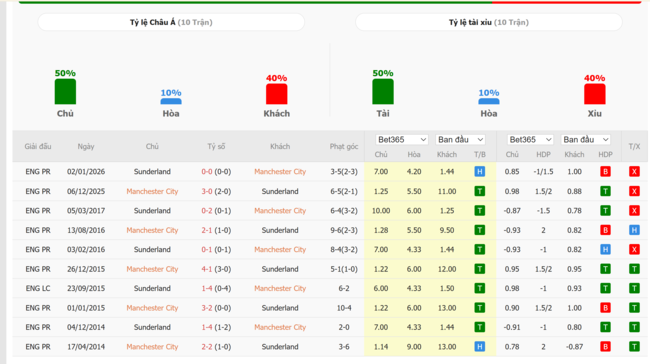Click green T HDP badge for 06/12/2025 match
The width and height of the screenshot is (650, 364).
tap(605, 191)
